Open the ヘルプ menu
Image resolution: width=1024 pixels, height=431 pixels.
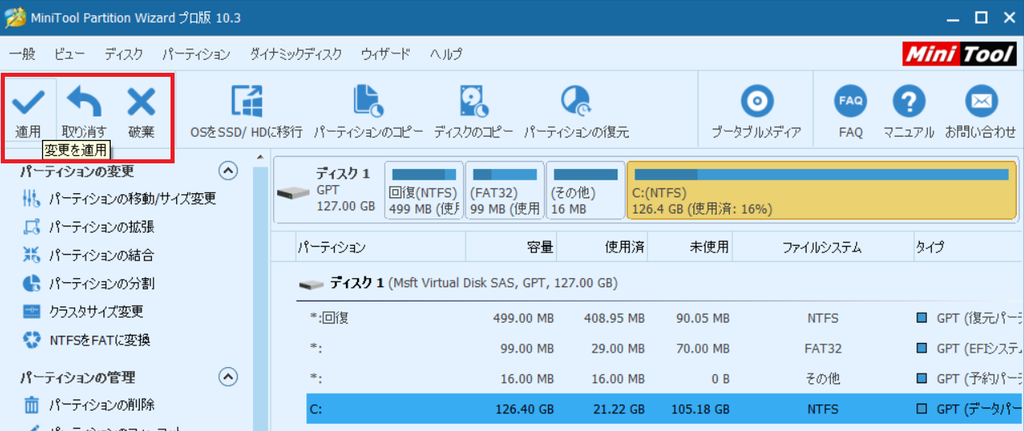pyautogui.click(x=446, y=55)
